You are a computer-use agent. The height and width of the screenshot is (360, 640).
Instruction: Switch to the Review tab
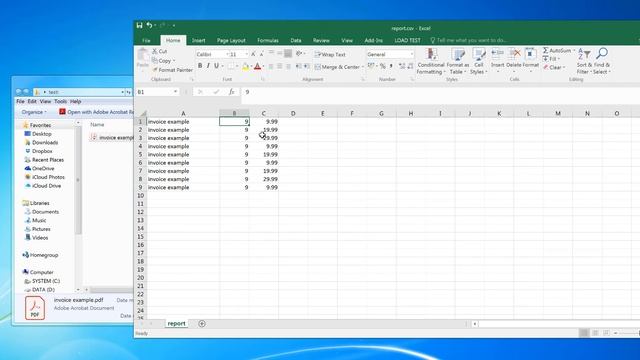click(321, 40)
